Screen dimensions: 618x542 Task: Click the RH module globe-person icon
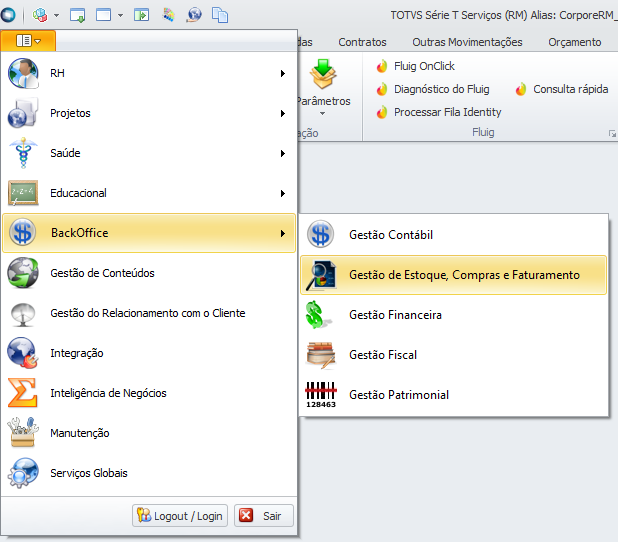pos(23,73)
